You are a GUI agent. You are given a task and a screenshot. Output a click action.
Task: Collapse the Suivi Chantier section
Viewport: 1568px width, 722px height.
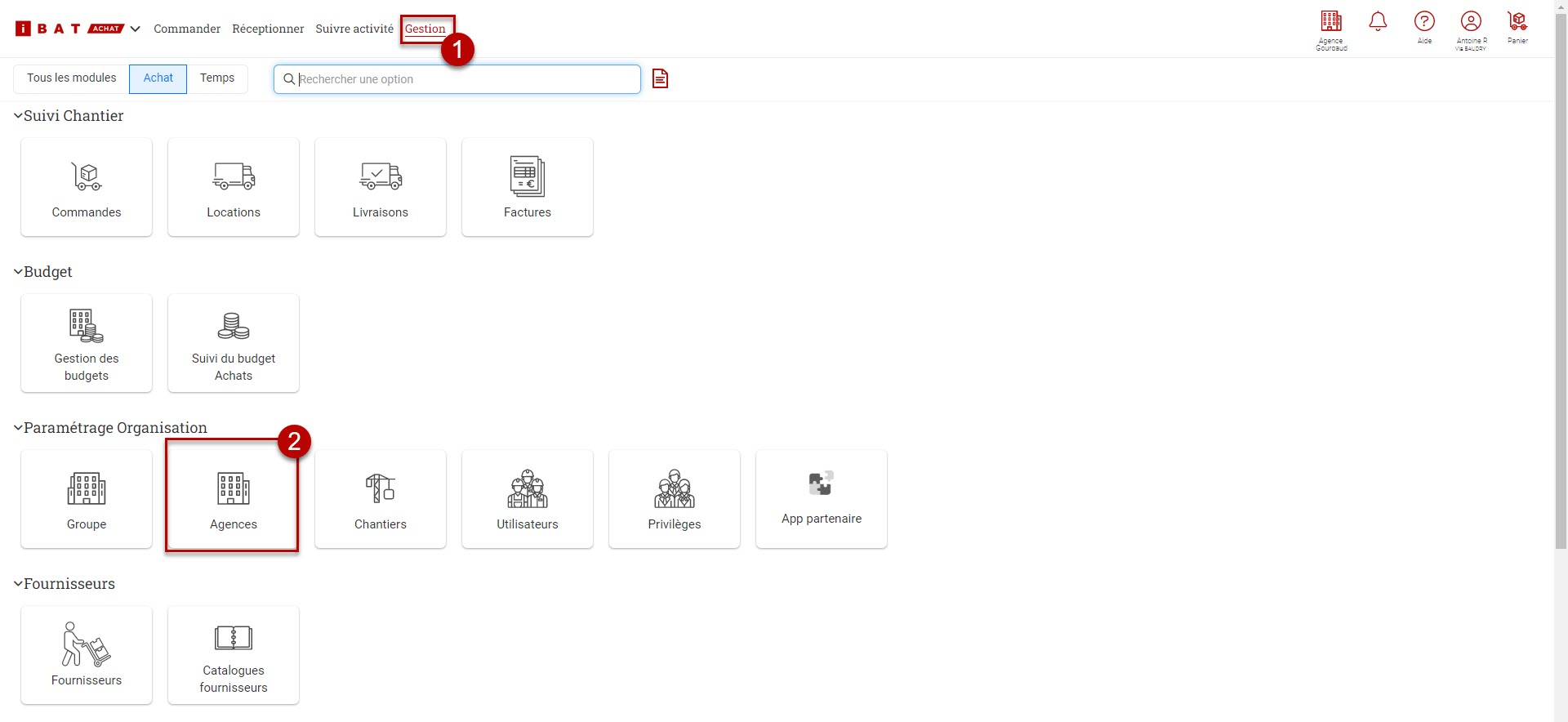point(18,116)
